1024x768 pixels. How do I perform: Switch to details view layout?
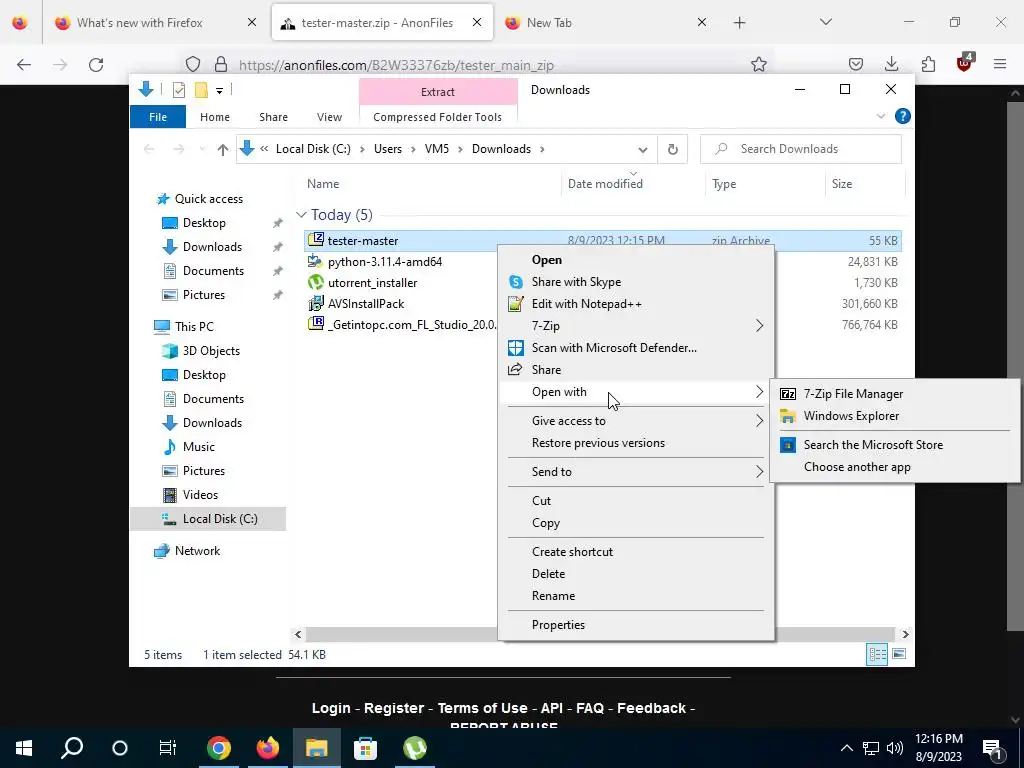point(877,654)
